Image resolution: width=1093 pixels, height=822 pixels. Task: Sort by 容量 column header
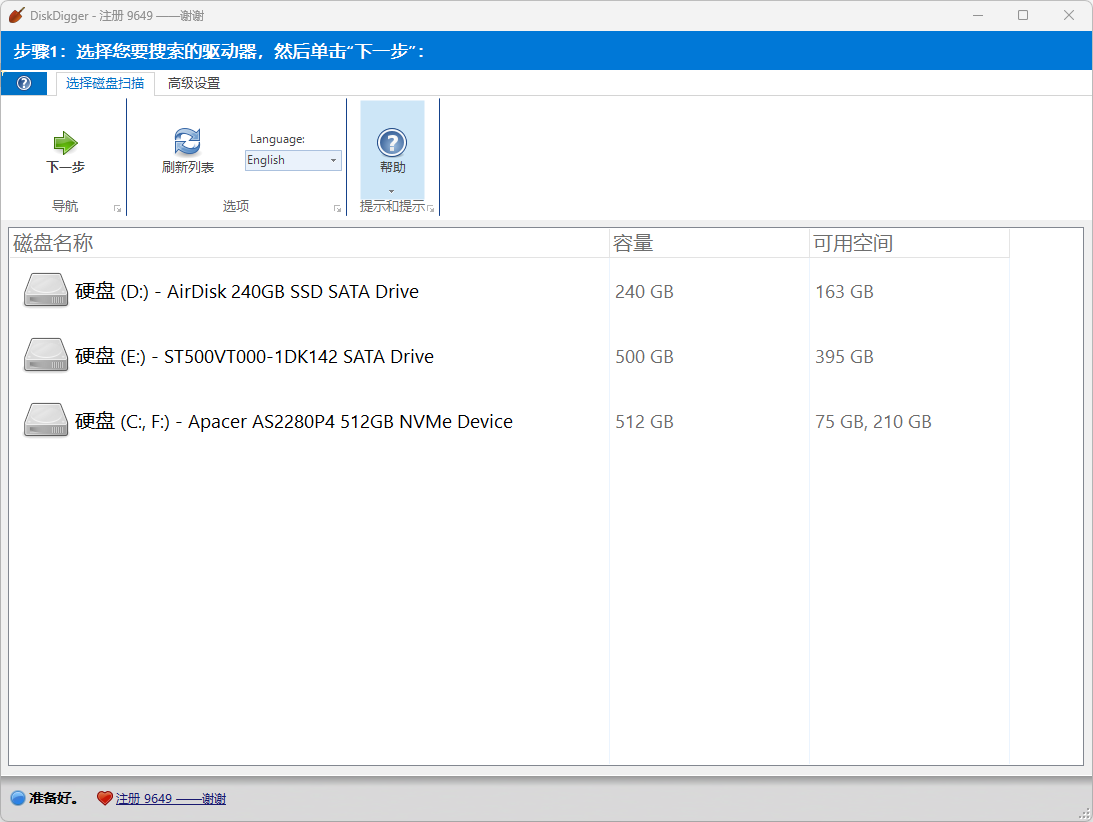coord(709,243)
